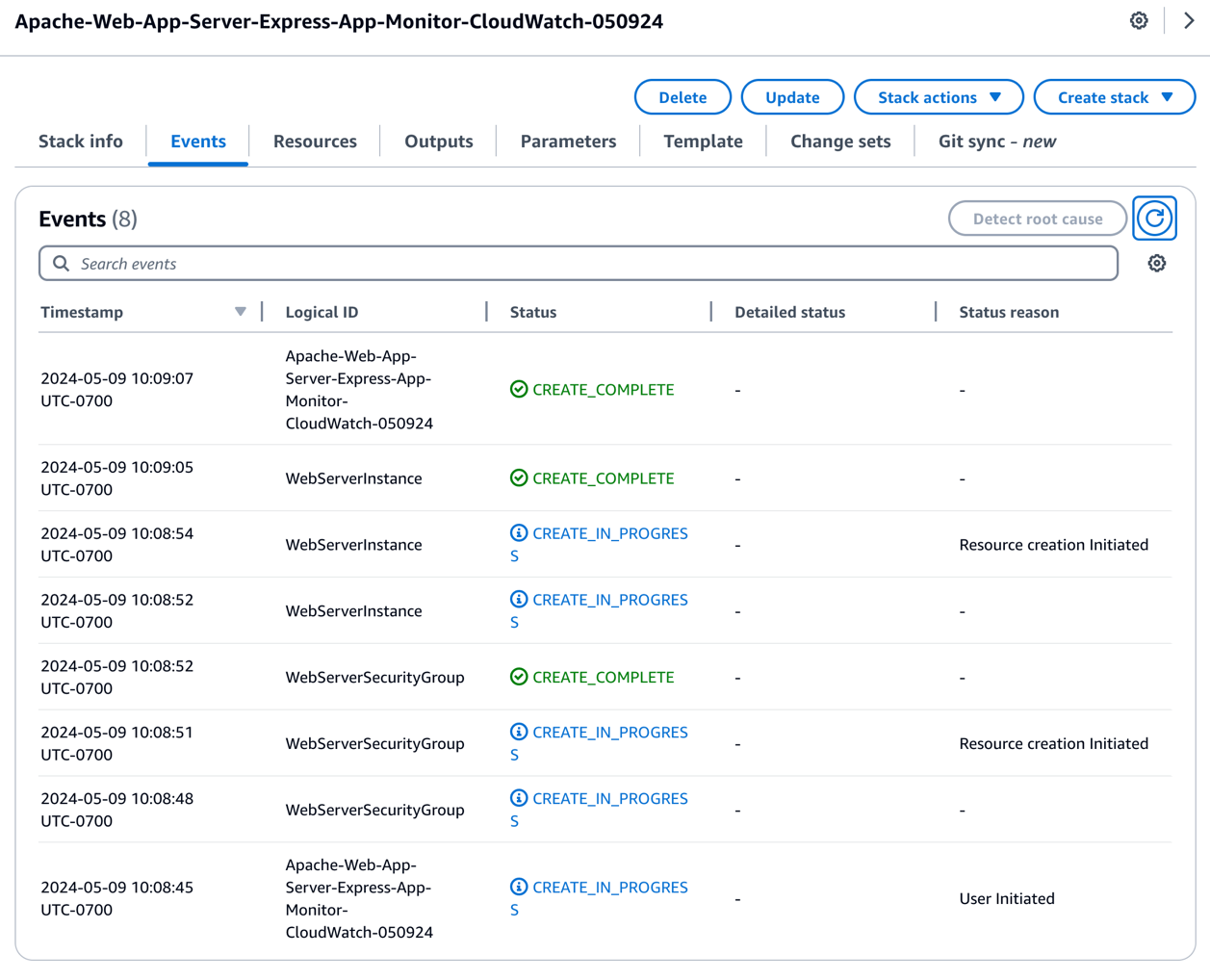View the Parameters tab
Viewport: 1210px width, 980px height.
(568, 142)
